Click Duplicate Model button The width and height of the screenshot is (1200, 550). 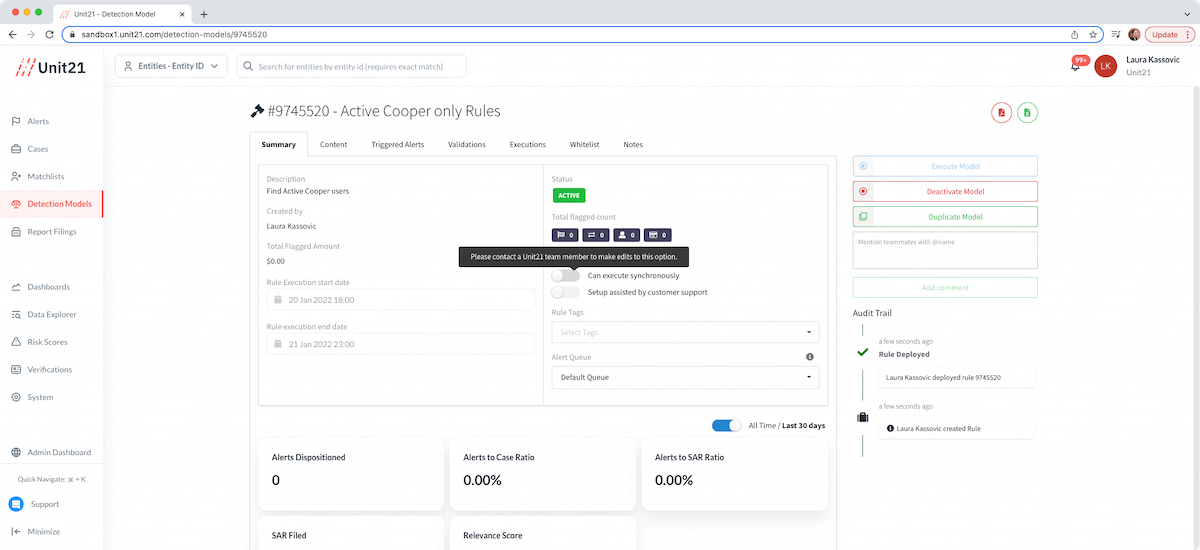point(945,216)
